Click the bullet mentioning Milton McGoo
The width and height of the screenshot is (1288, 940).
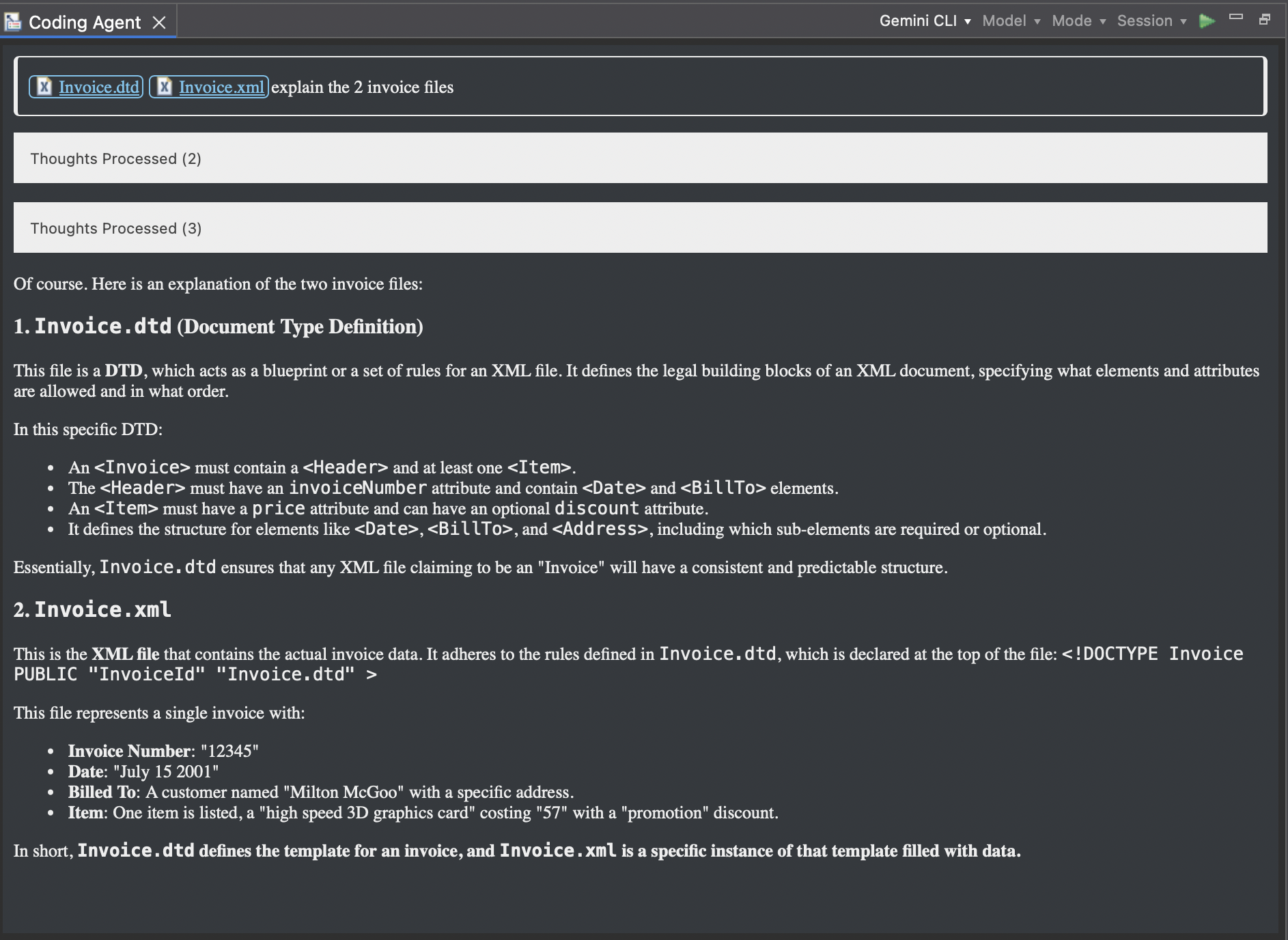tap(321, 792)
